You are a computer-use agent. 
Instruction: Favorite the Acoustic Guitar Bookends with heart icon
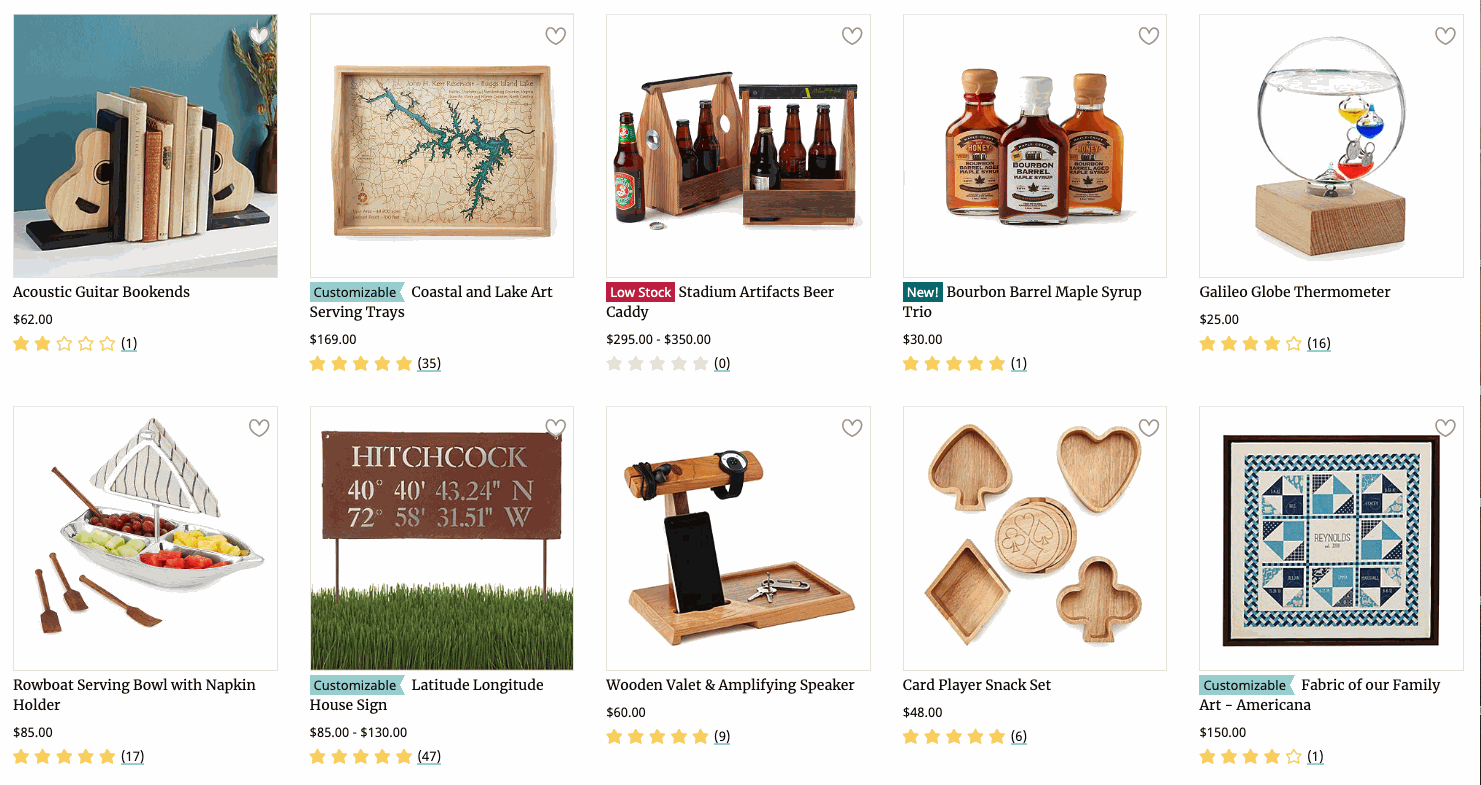tap(259, 36)
